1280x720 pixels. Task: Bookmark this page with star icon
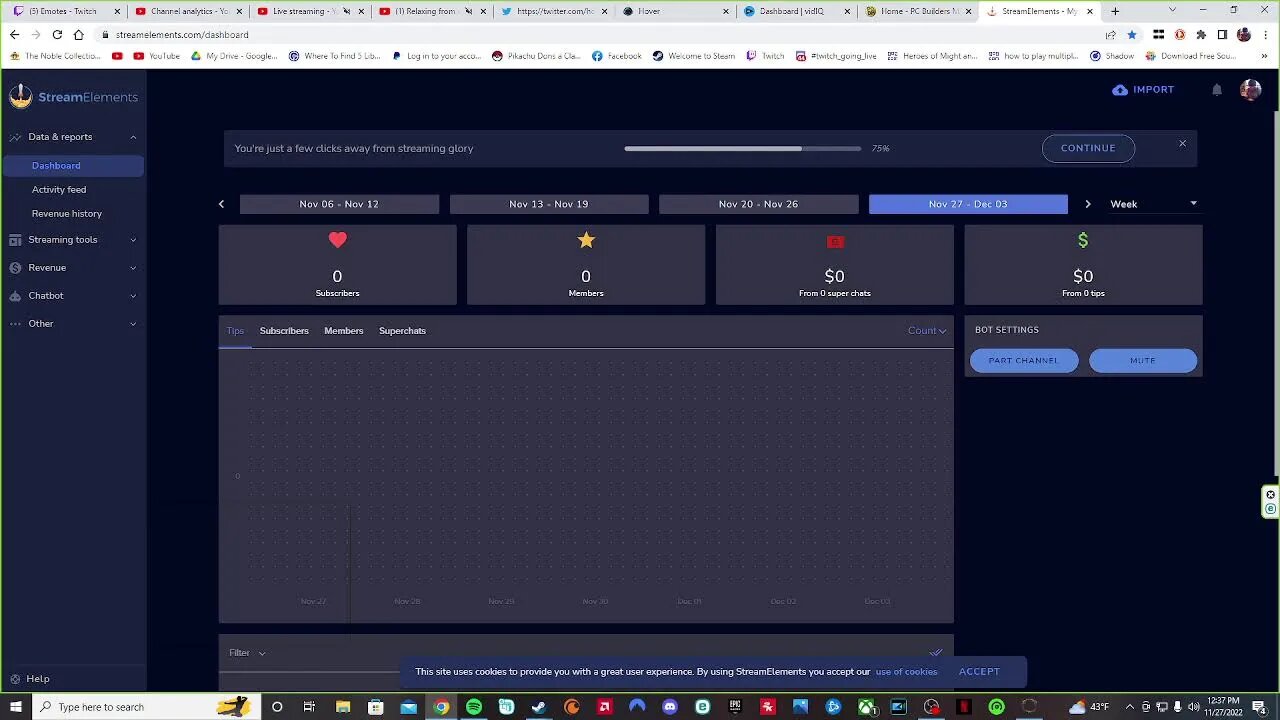pos(1132,34)
